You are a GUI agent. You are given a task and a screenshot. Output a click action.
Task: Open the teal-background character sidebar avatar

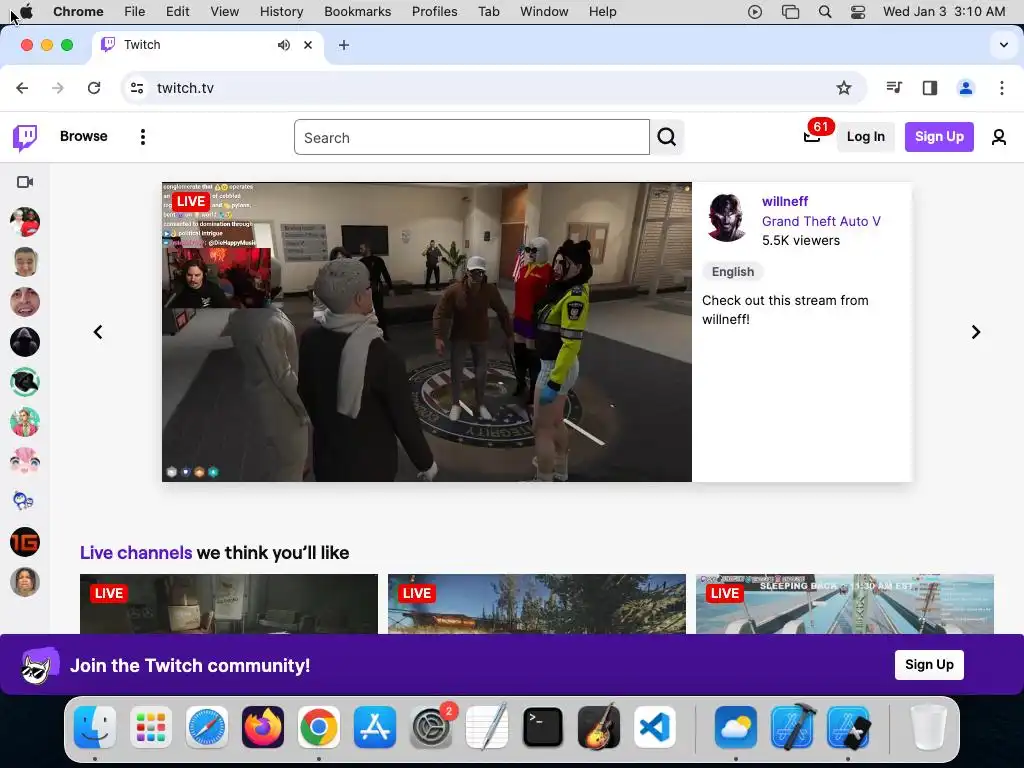25,422
